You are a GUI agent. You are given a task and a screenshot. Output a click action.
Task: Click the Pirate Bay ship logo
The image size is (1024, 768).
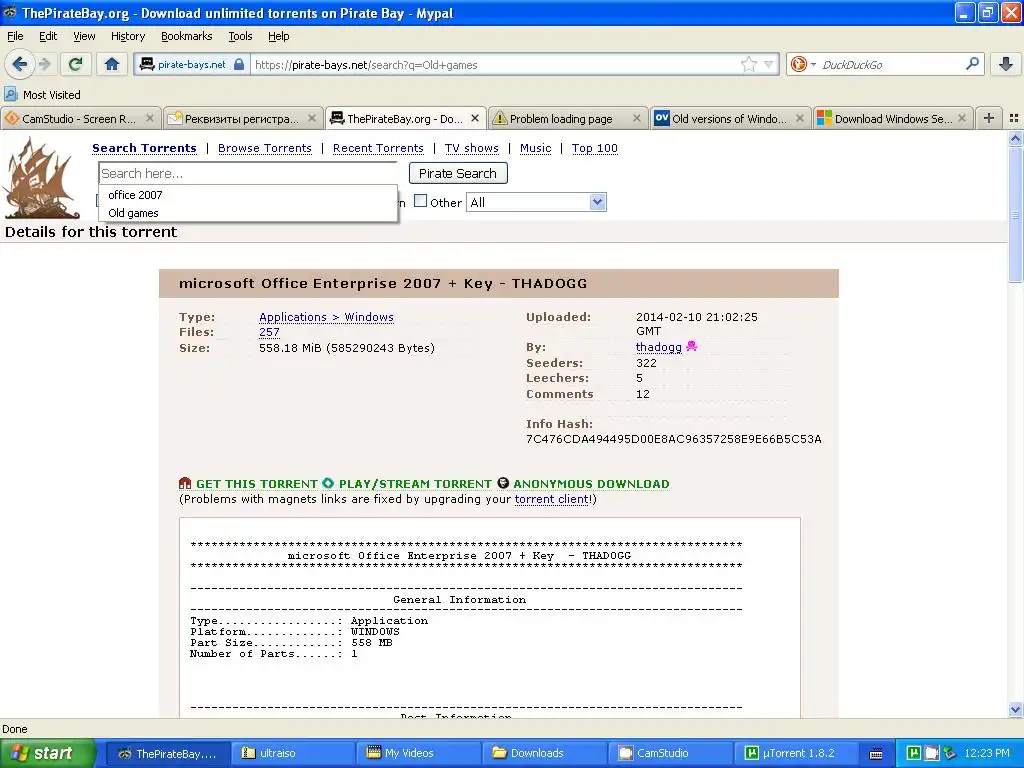click(x=40, y=178)
